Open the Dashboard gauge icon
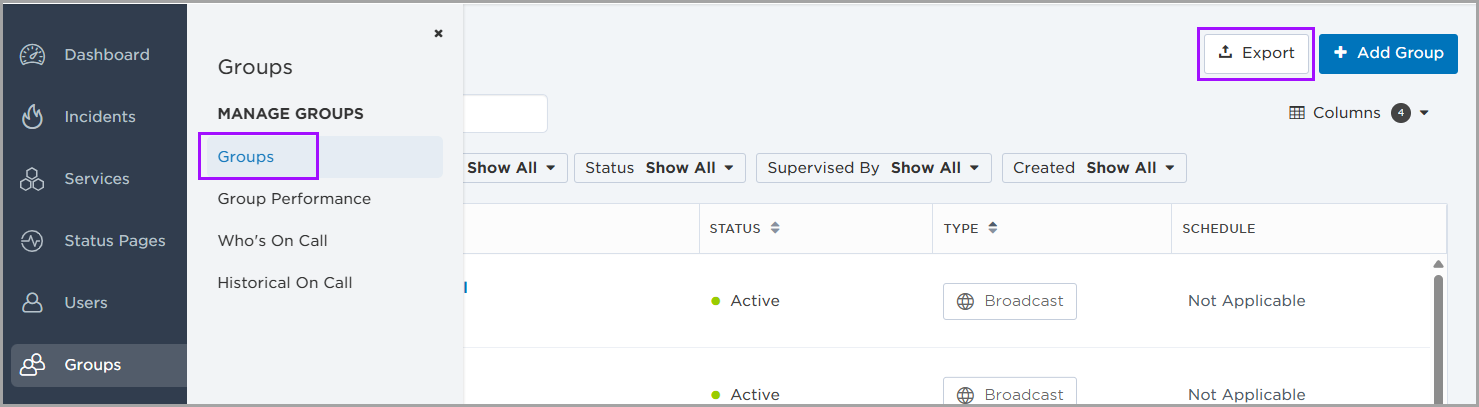Viewport: 1479px width, 407px height. tap(33, 55)
